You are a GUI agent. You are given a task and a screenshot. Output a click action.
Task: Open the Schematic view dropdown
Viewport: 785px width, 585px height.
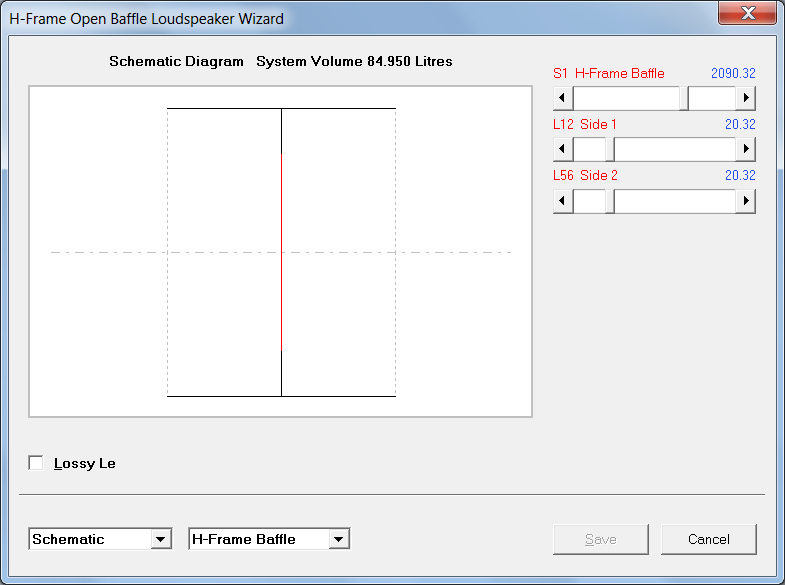(161, 539)
